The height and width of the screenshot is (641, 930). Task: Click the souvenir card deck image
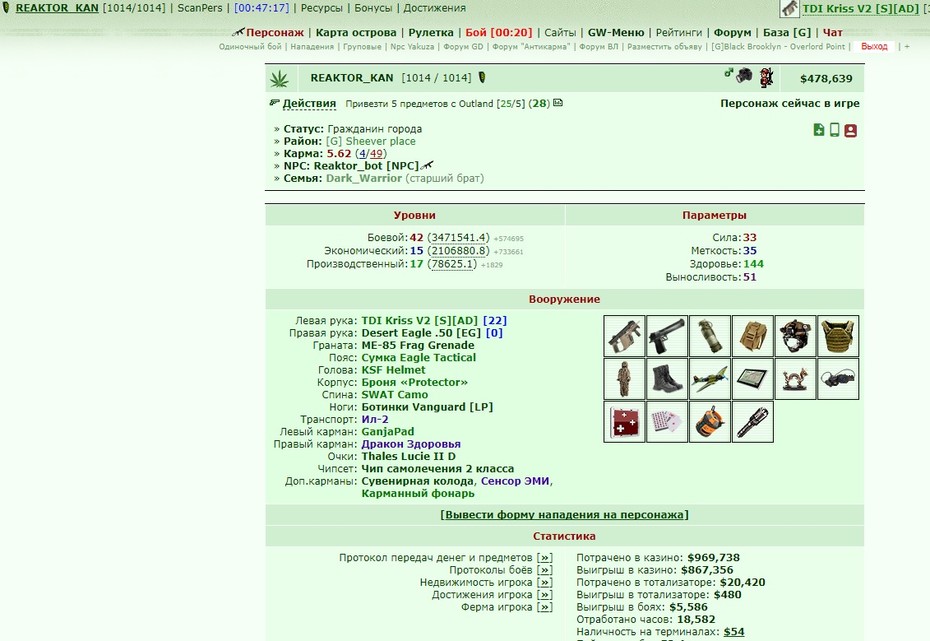tap(667, 422)
